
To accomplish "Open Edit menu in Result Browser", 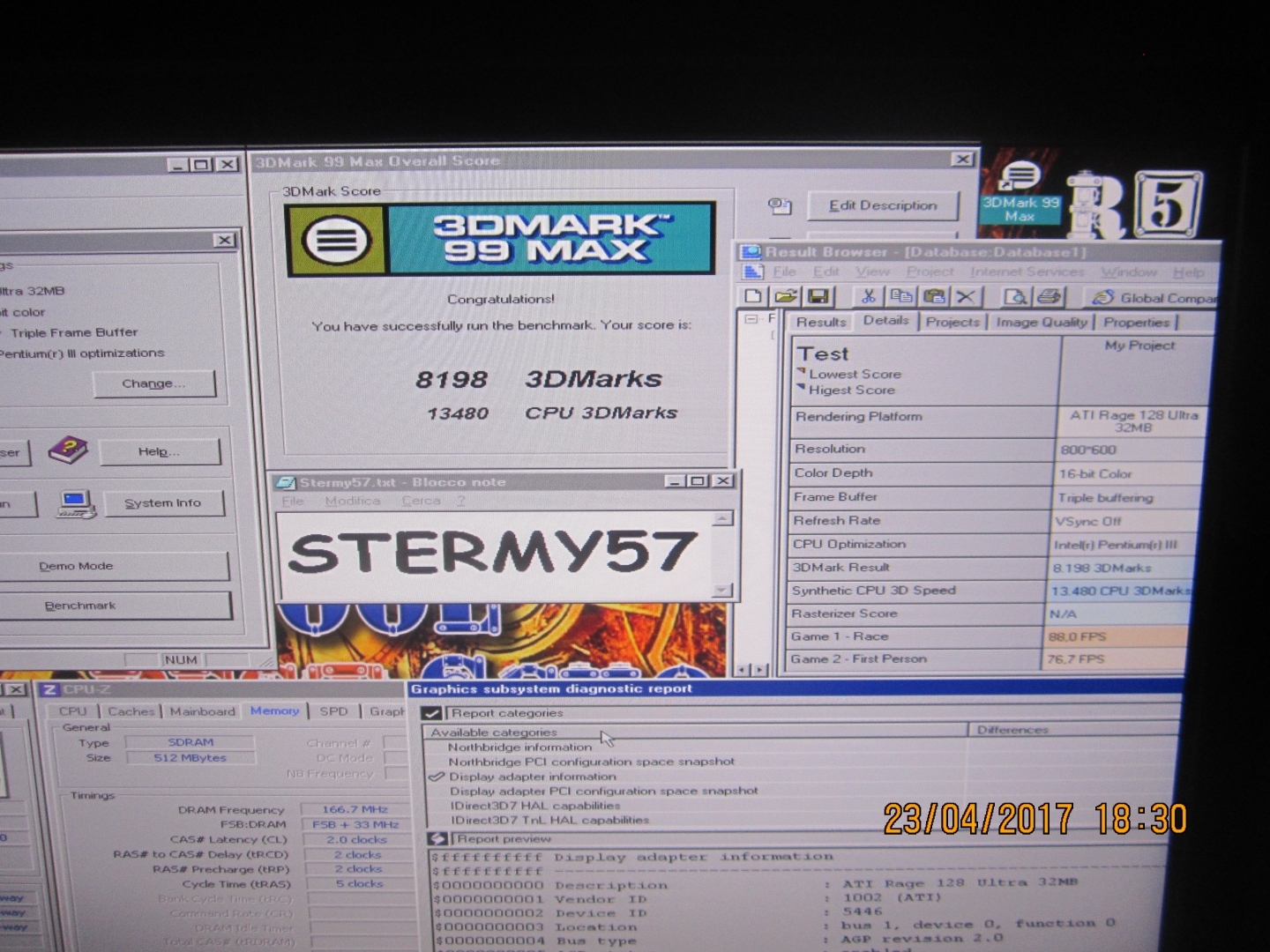I will (826, 271).
